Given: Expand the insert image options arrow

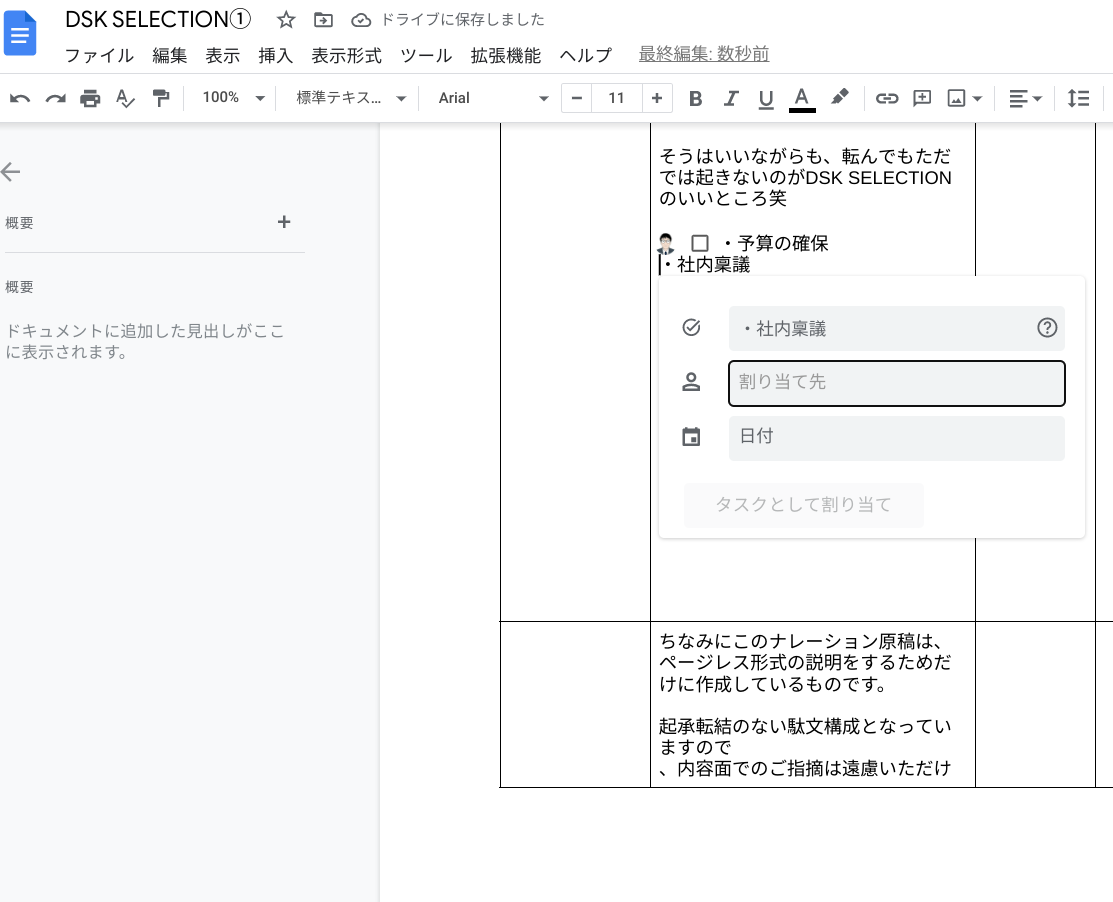Looking at the screenshot, I should [x=977, y=99].
